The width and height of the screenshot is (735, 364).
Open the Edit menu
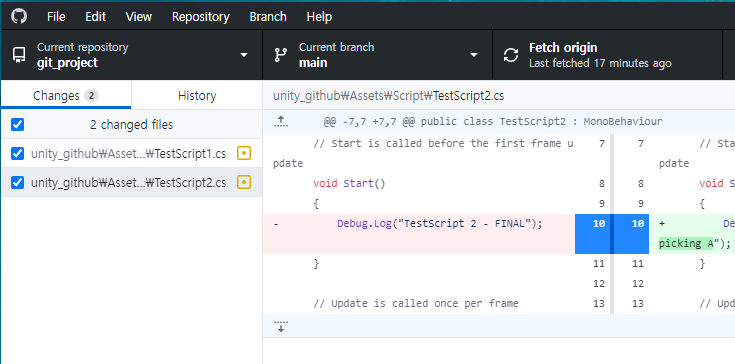tap(95, 17)
